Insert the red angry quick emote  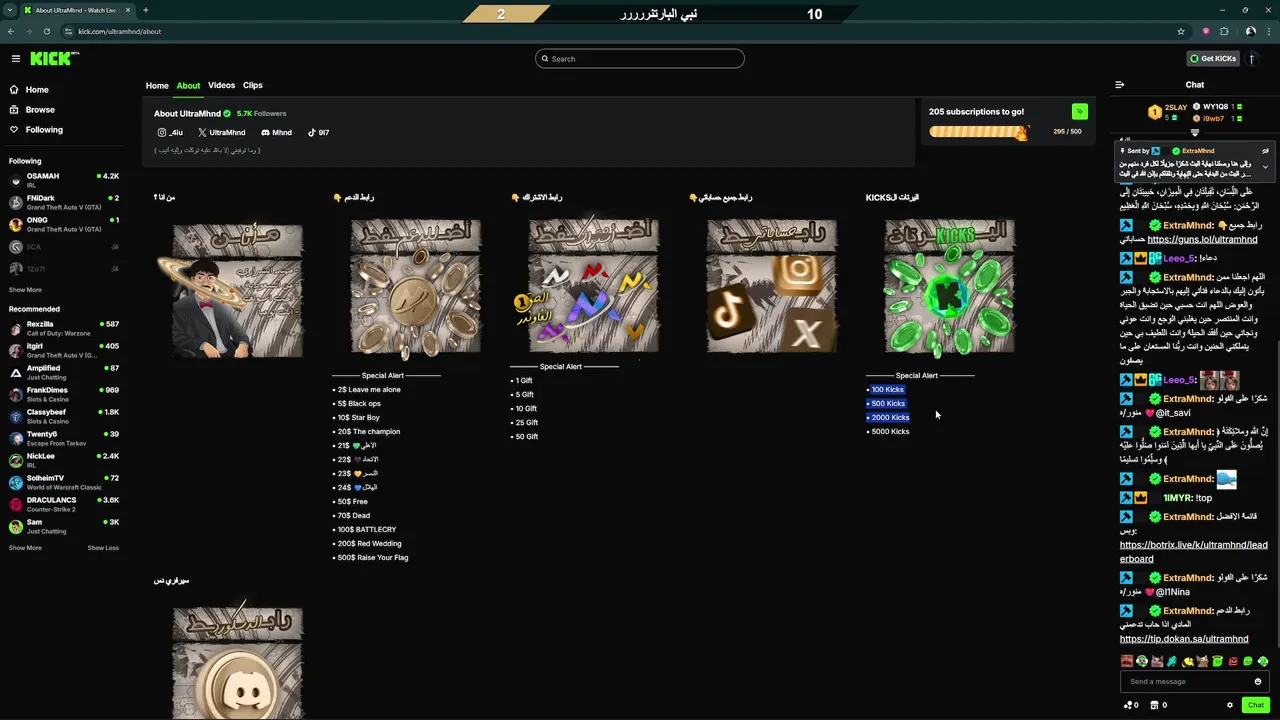[1233, 661]
